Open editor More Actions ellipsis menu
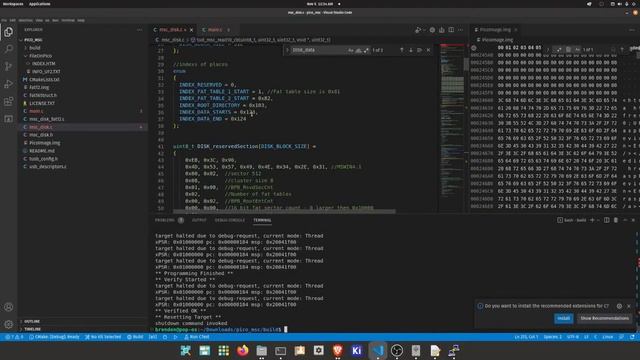 pyautogui.click(x=461, y=30)
